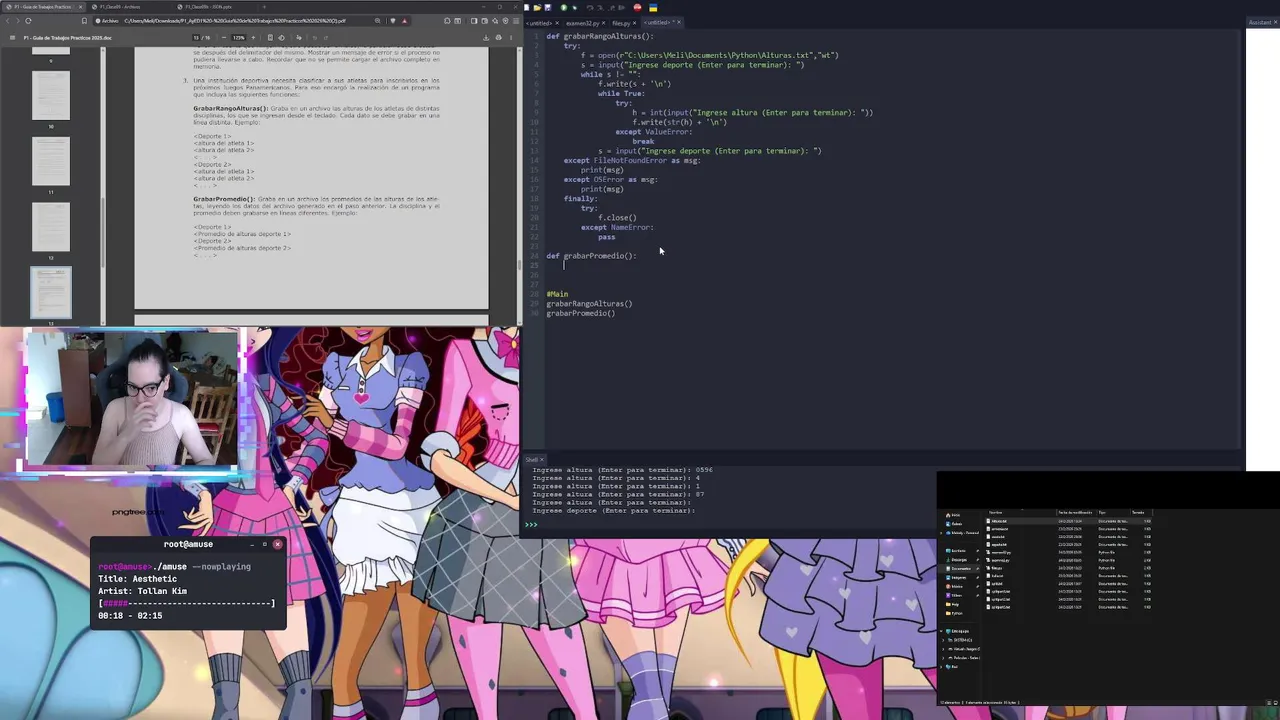Open Descargas in File Explorer sidebar
Viewport: 1280px width, 720px height.
coord(960,560)
